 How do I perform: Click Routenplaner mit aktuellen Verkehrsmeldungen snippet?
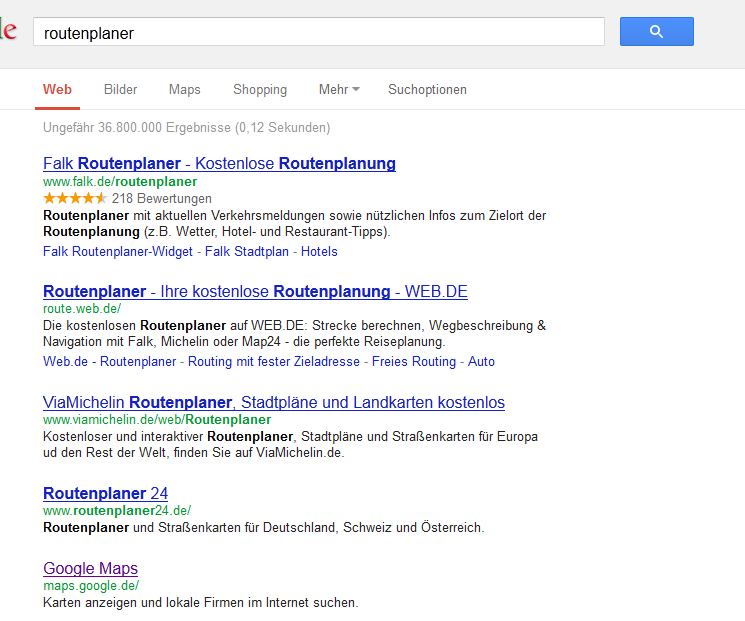(x=295, y=223)
